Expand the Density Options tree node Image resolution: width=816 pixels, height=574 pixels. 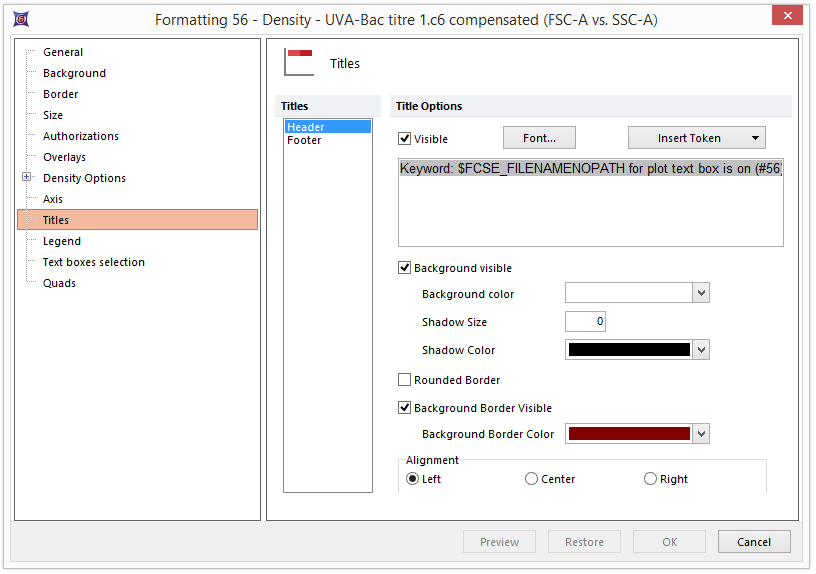pos(27,178)
